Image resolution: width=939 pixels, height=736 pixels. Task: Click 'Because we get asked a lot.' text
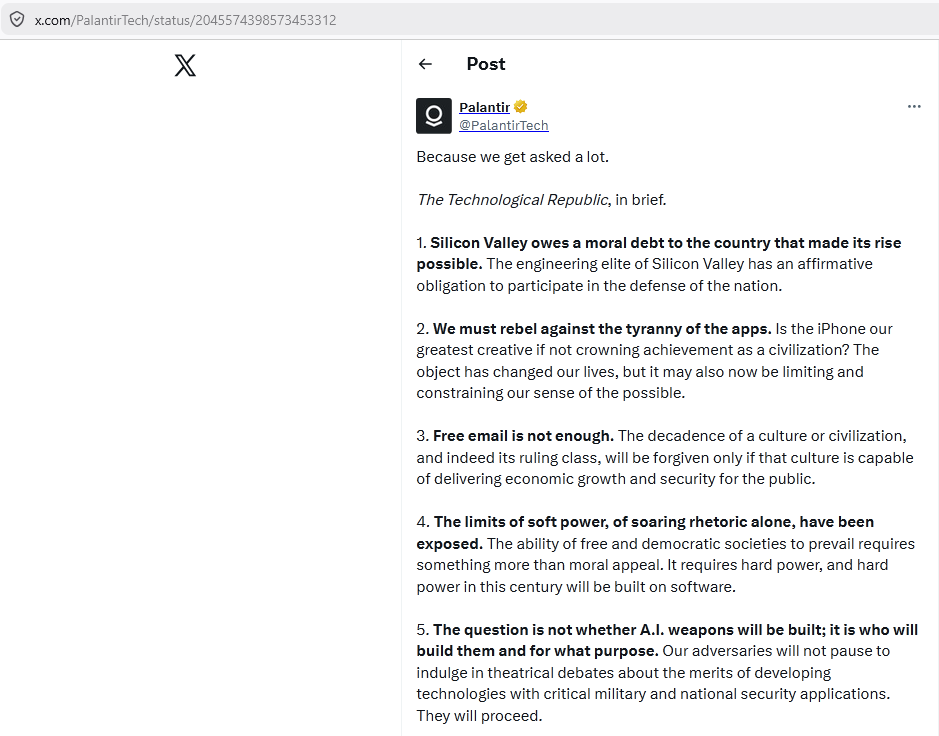pyautogui.click(x=513, y=157)
